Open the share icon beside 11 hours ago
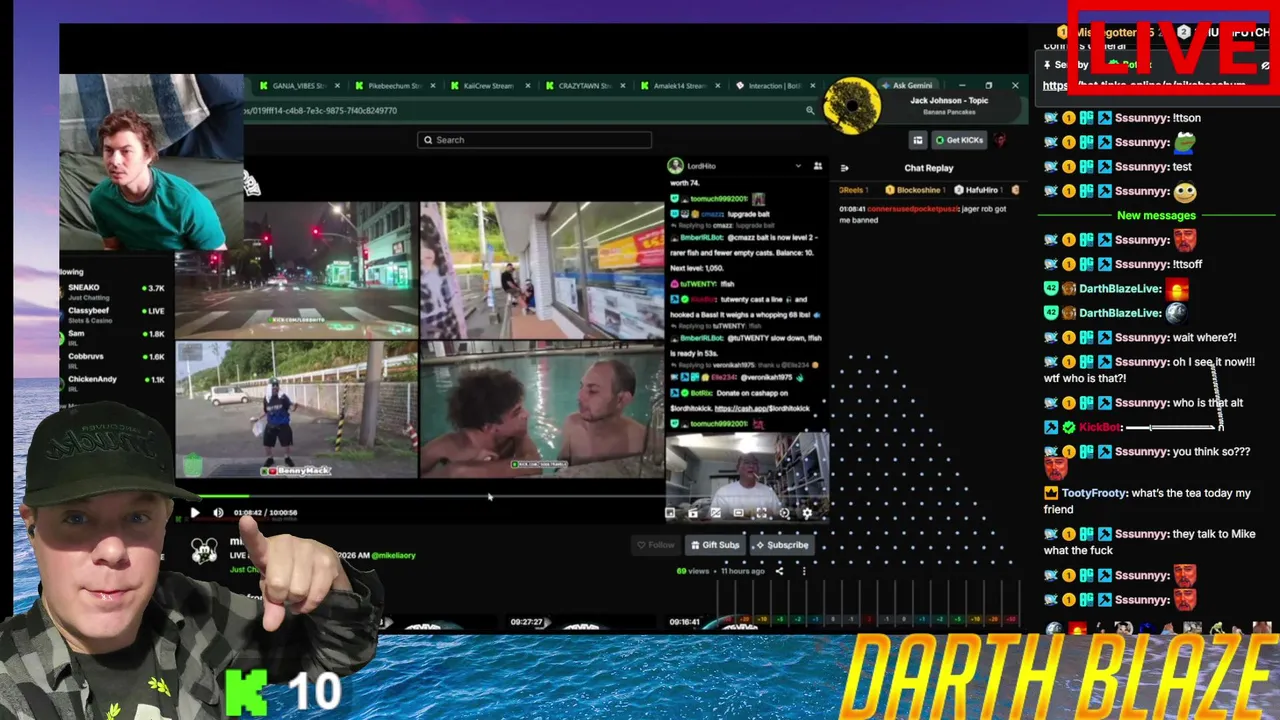This screenshot has width=1280, height=720. coord(779,571)
